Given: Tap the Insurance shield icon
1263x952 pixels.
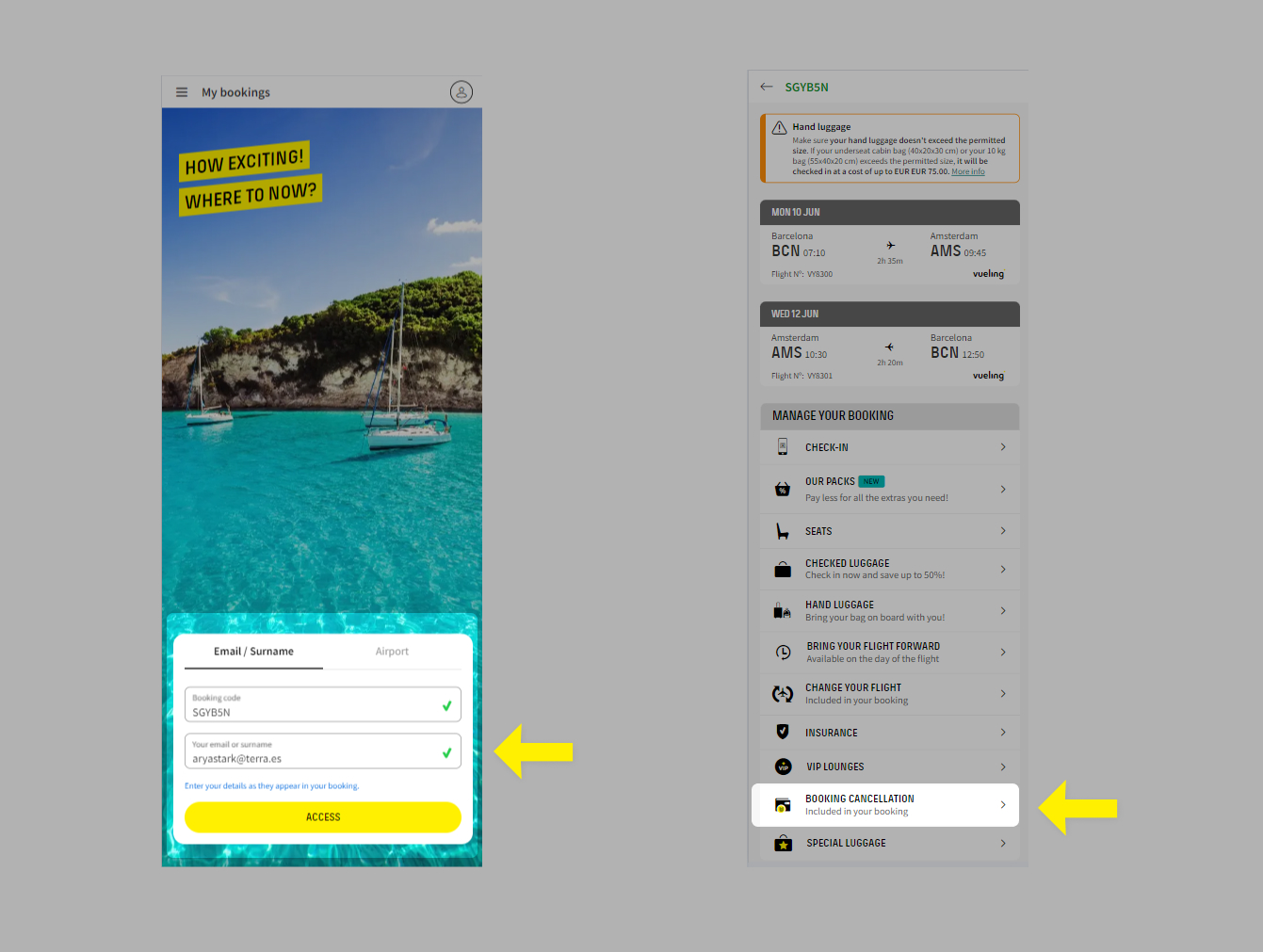Looking at the screenshot, I should point(783,732).
